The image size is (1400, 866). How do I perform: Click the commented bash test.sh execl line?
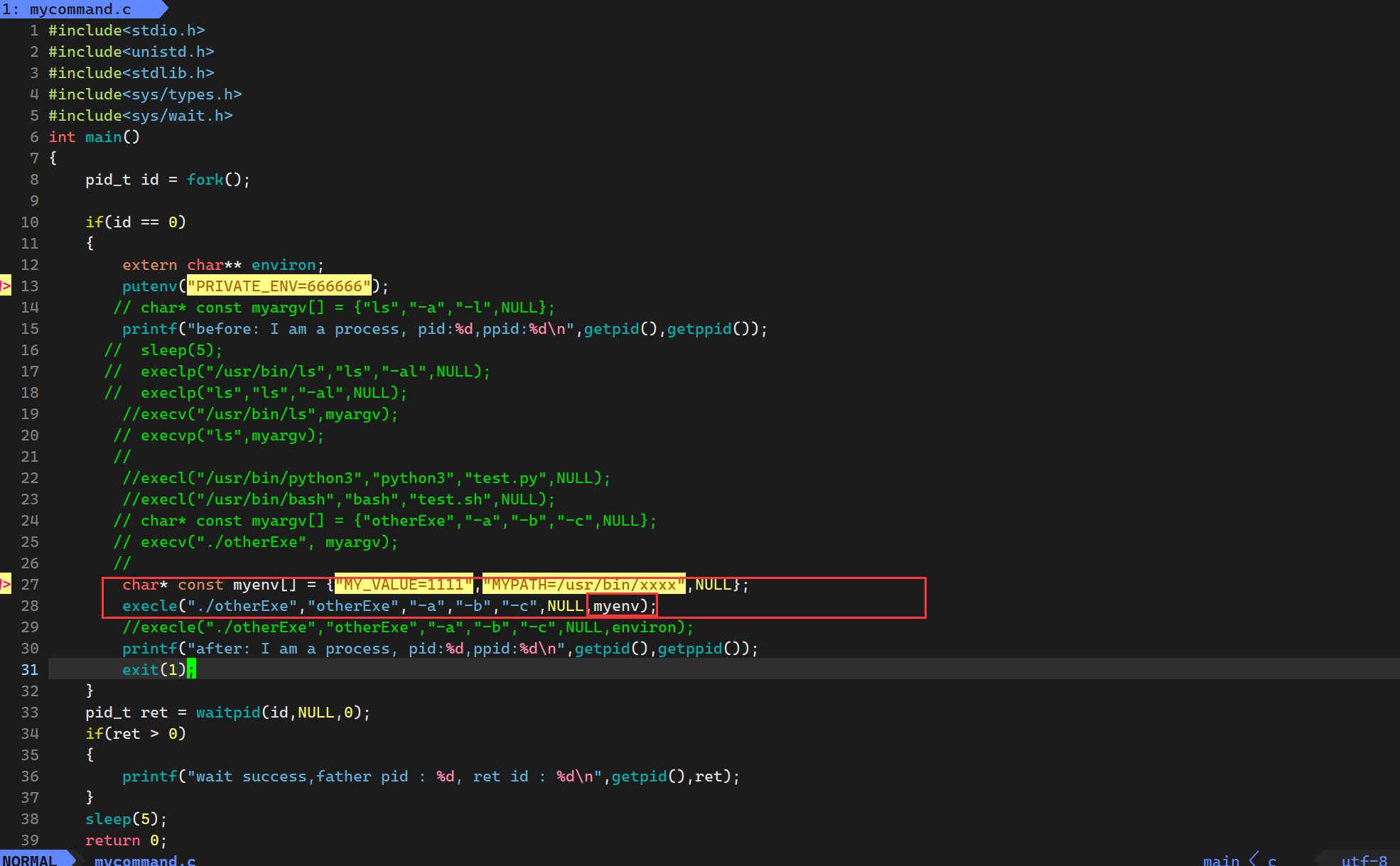pyautogui.click(x=338, y=499)
